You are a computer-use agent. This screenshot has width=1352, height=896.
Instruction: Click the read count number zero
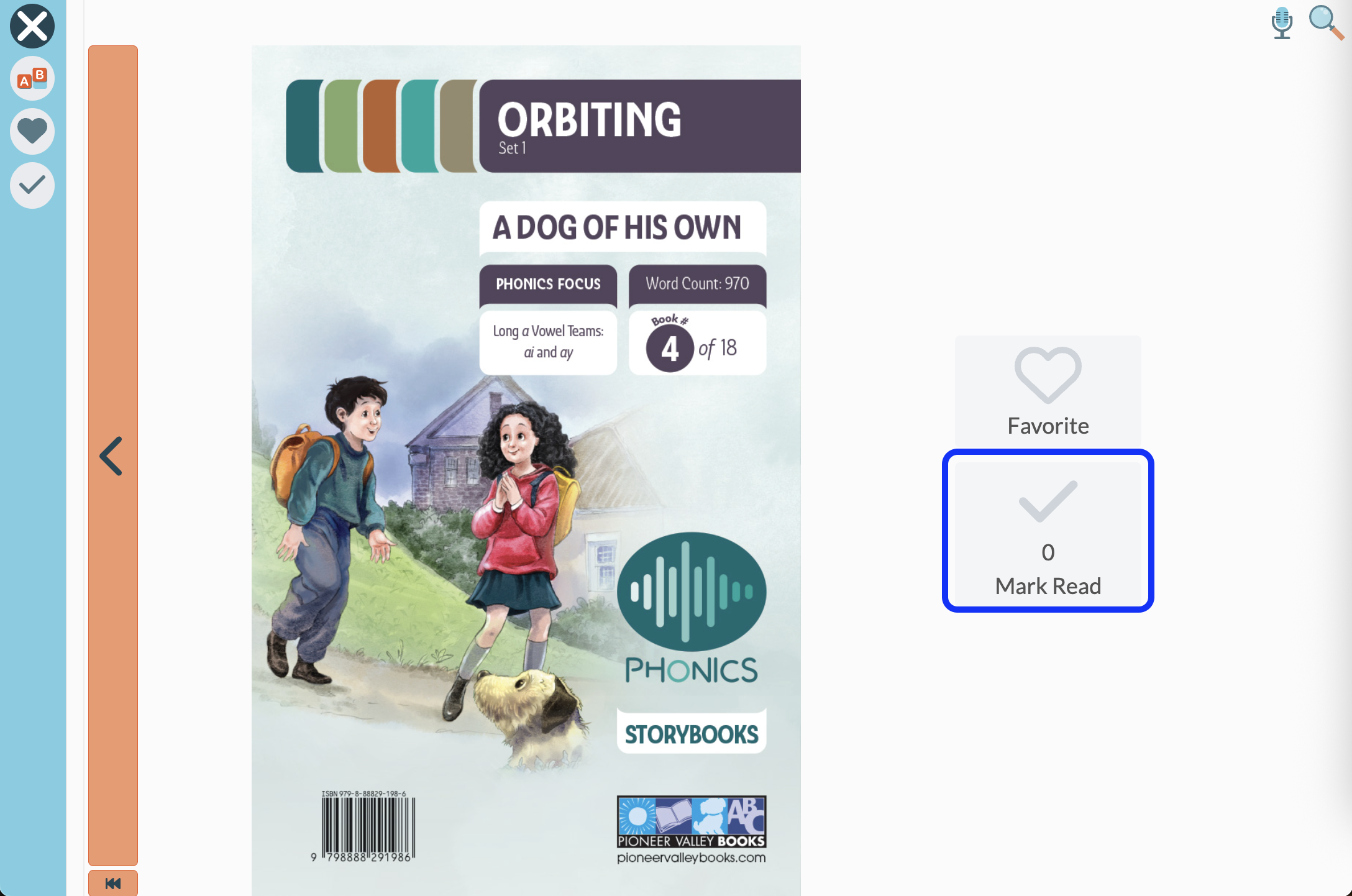(x=1048, y=552)
